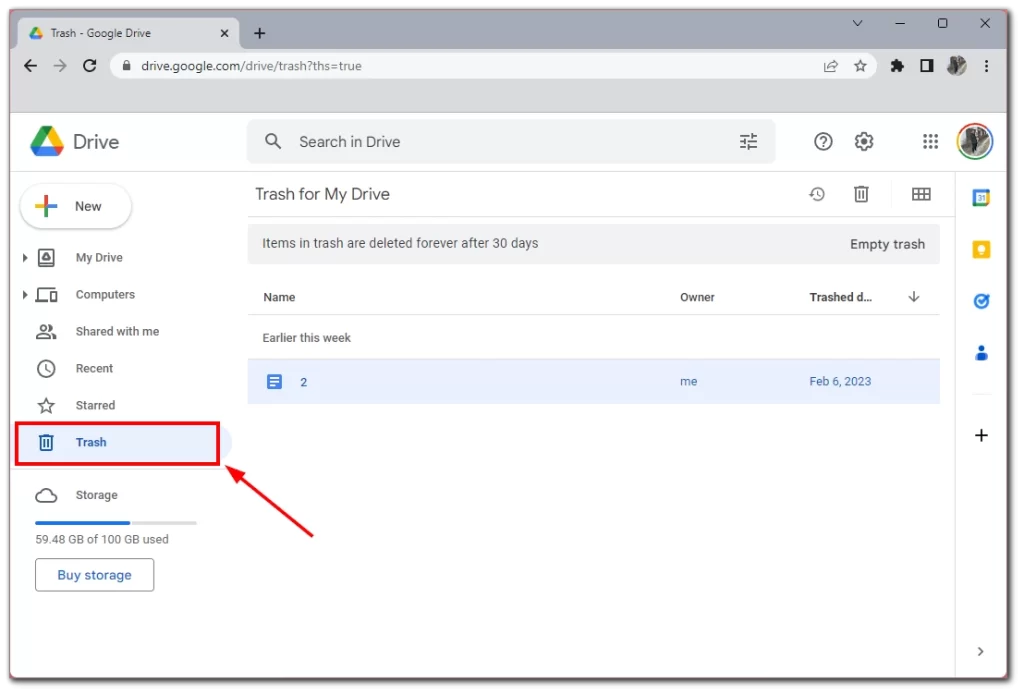Click the magnifier search icon
Screen dimensions: 1024x695
[x=273, y=141]
